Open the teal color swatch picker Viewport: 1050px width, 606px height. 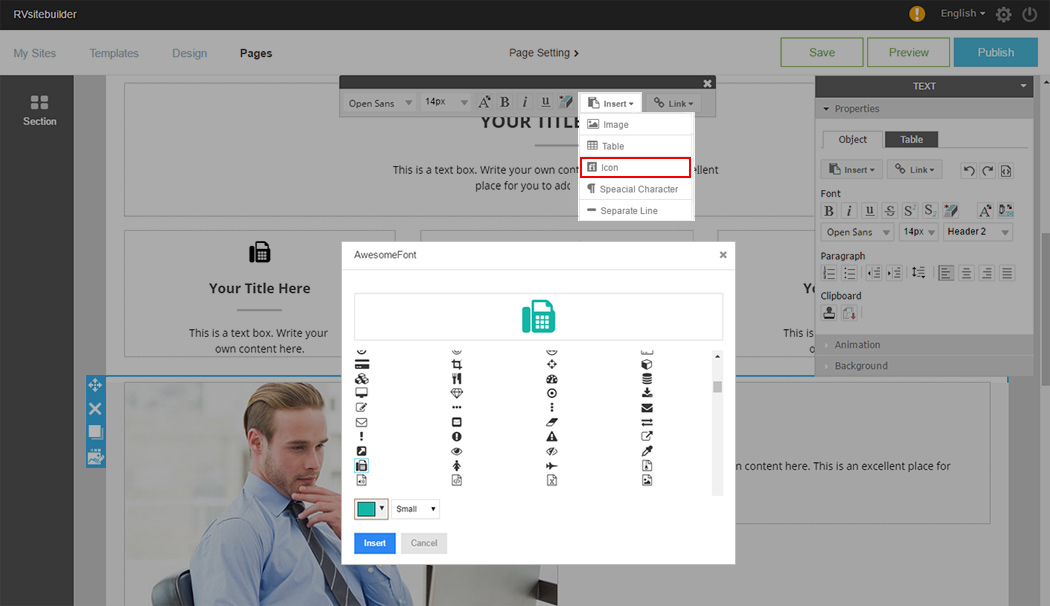(371, 509)
